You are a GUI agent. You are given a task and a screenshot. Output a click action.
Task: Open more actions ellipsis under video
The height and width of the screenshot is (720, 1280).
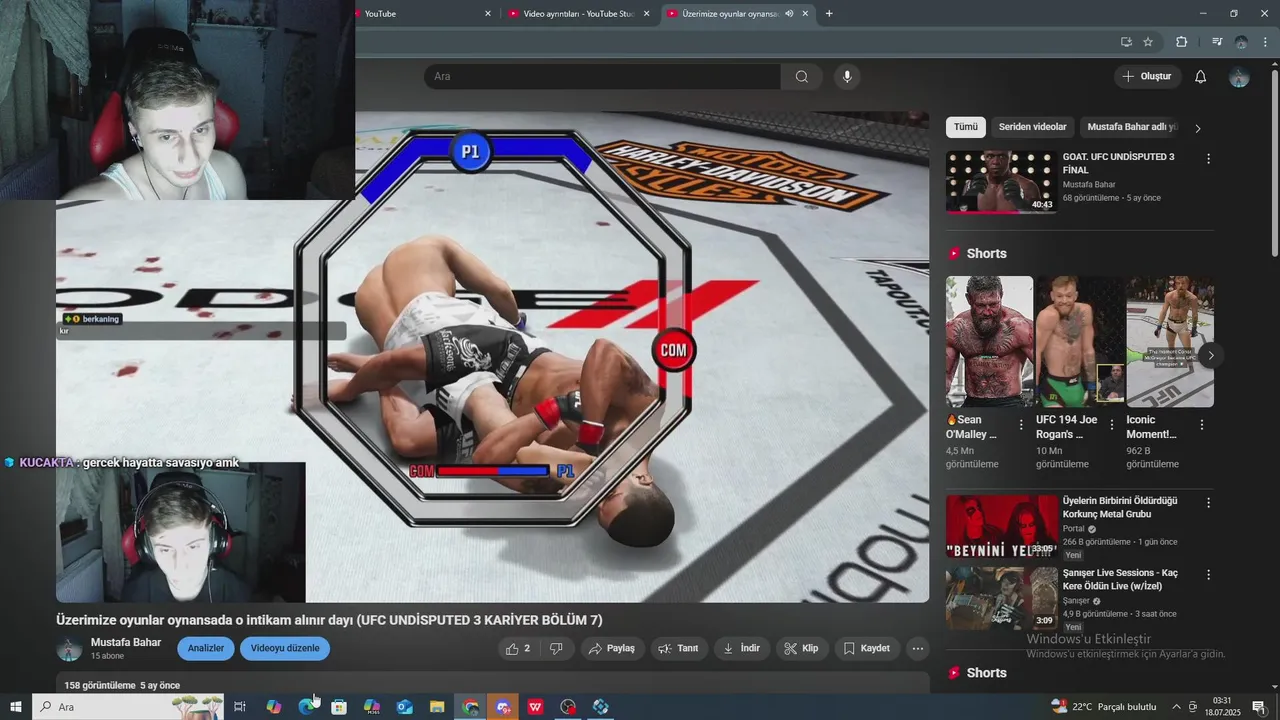click(x=918, y=648)
